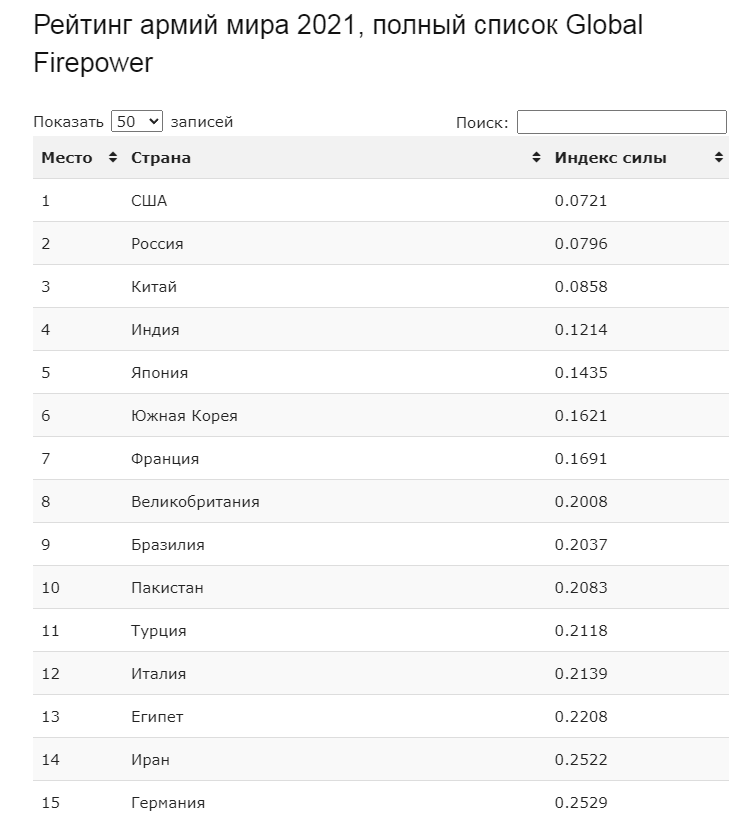
Task: Select the Турция row
Action: pyautogui.click(x=381, y=630)
